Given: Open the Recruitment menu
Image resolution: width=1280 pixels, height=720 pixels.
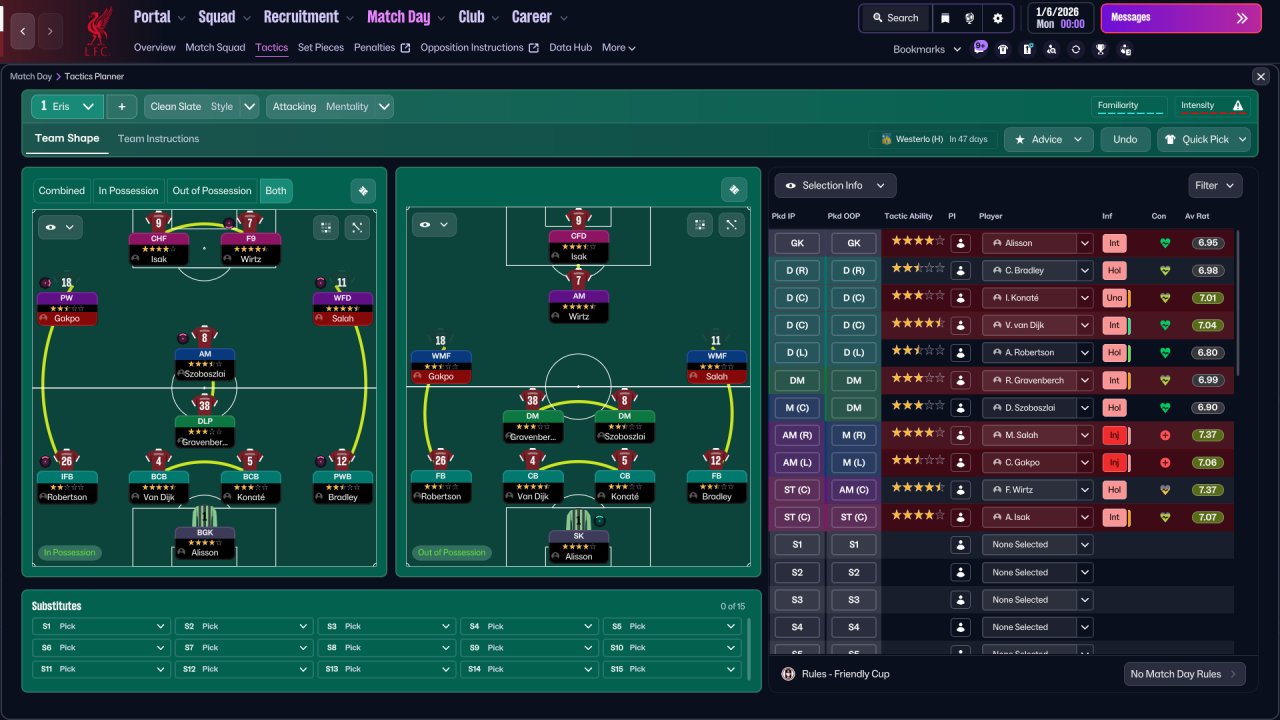Looking at the screenshot, I should point(309,17).
